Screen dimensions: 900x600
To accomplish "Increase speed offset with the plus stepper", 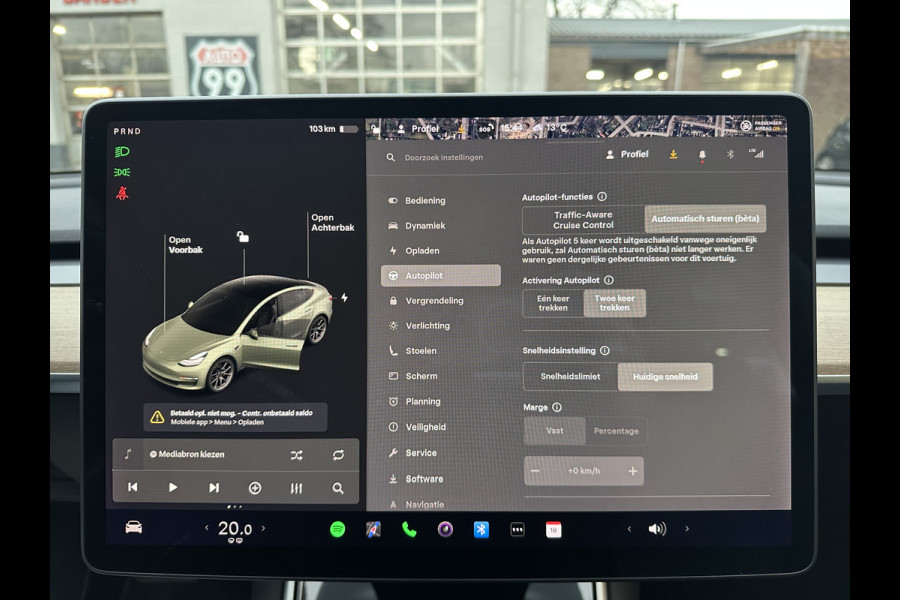I will pos(631,470).
